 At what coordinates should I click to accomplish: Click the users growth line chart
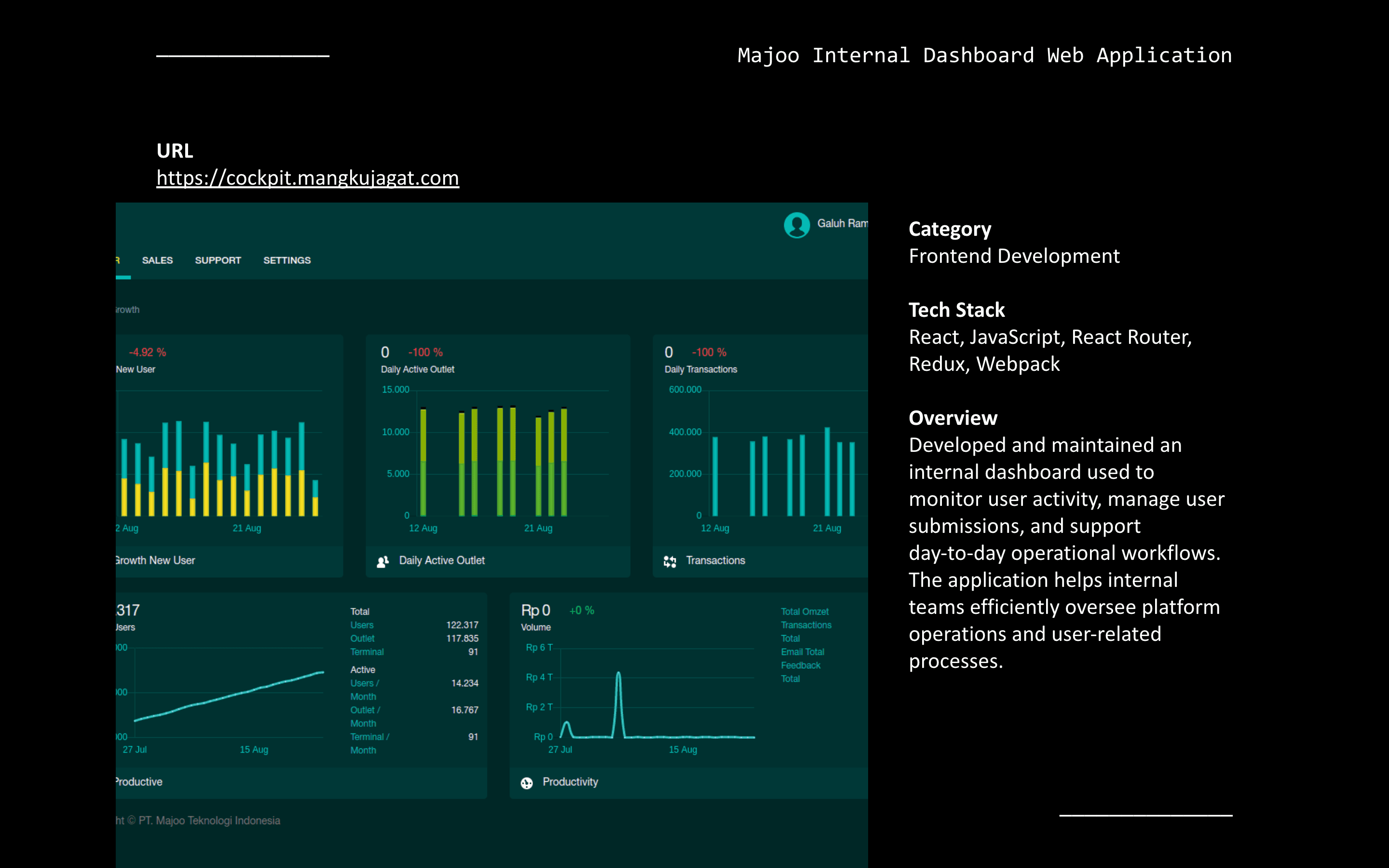coord(229,696)
